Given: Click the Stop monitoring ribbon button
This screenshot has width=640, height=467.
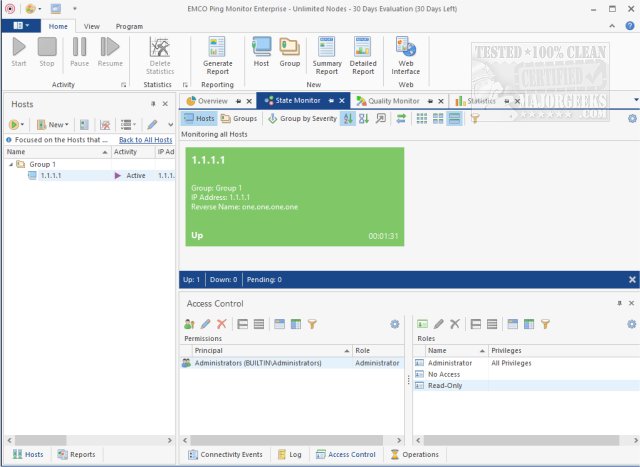Looking at the screenshot, I should tap(47, 52).
